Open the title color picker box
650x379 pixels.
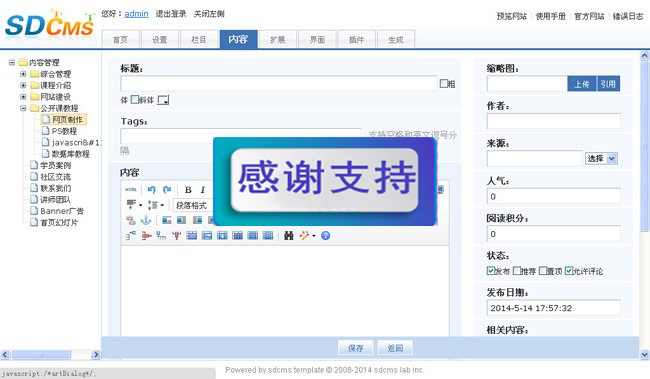pos(163,100)
